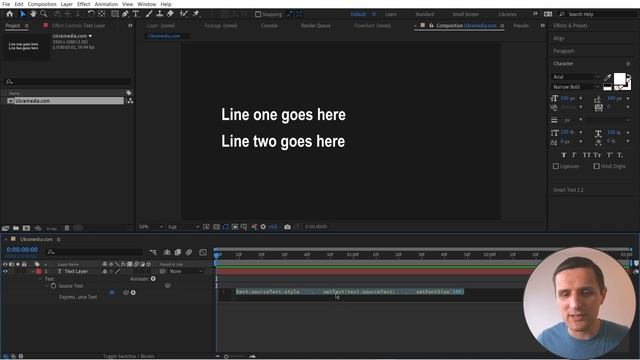Screen dimensions: 640x360
Task: Open the Animation menu
Action: [x=106, y=4]
